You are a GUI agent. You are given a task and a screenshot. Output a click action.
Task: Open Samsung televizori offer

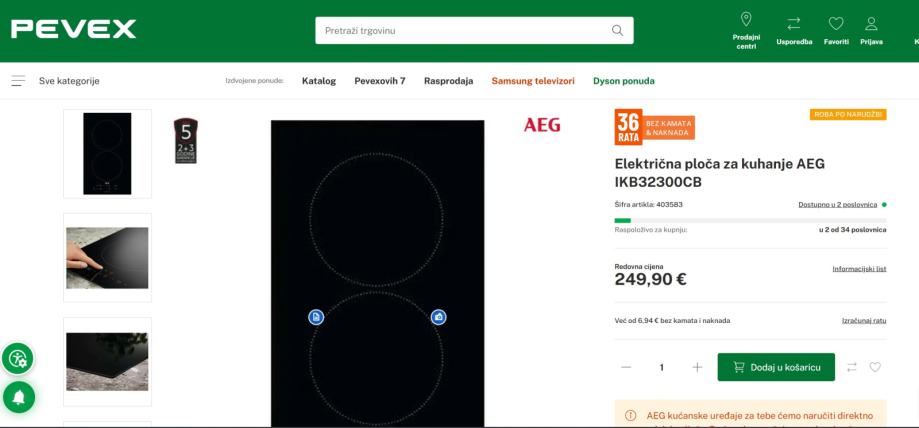(533, 81)
